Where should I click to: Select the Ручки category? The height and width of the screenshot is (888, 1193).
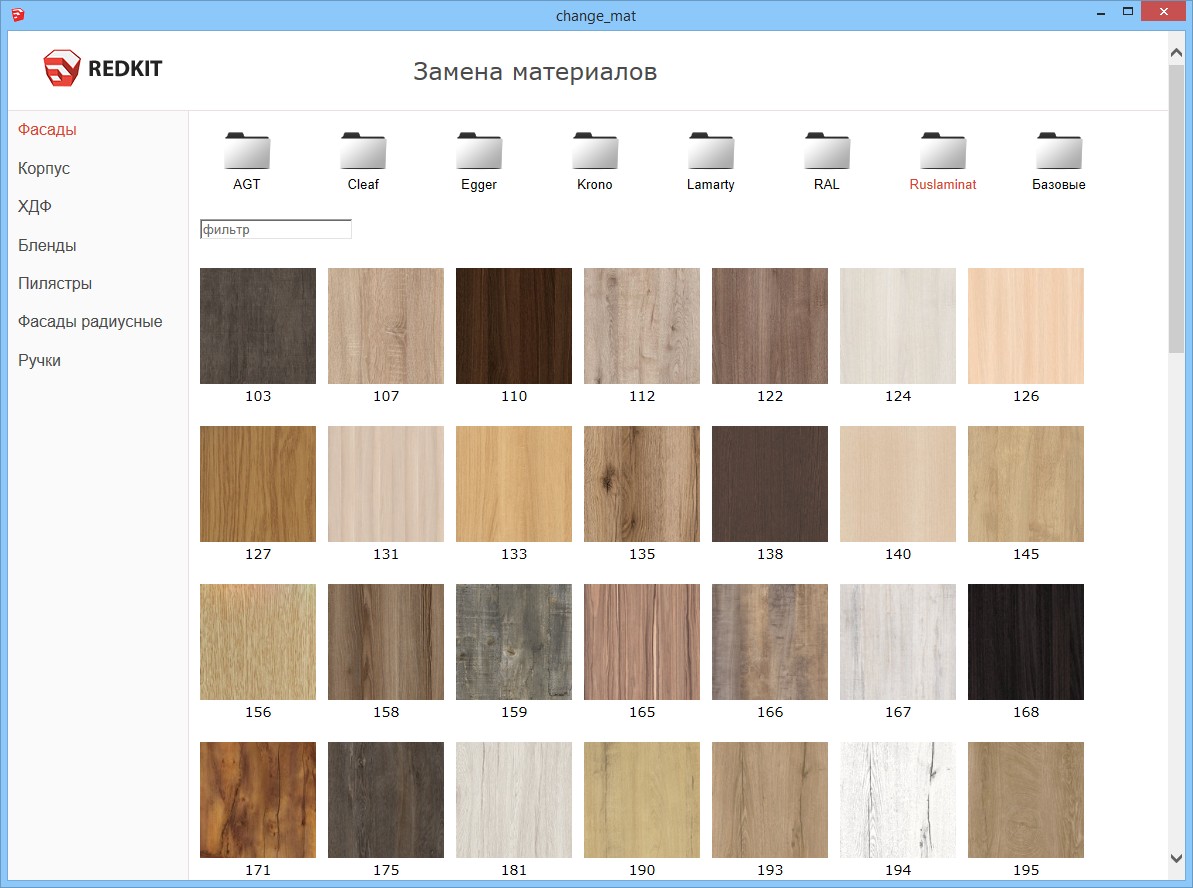pos(40,360)
